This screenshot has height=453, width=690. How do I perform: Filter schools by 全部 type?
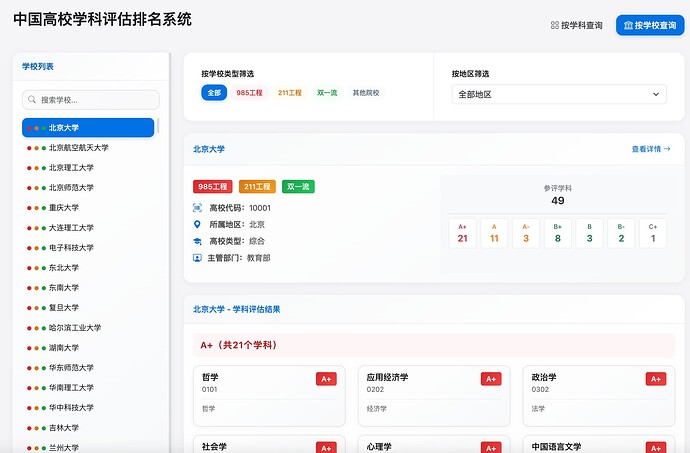(214, 93)
